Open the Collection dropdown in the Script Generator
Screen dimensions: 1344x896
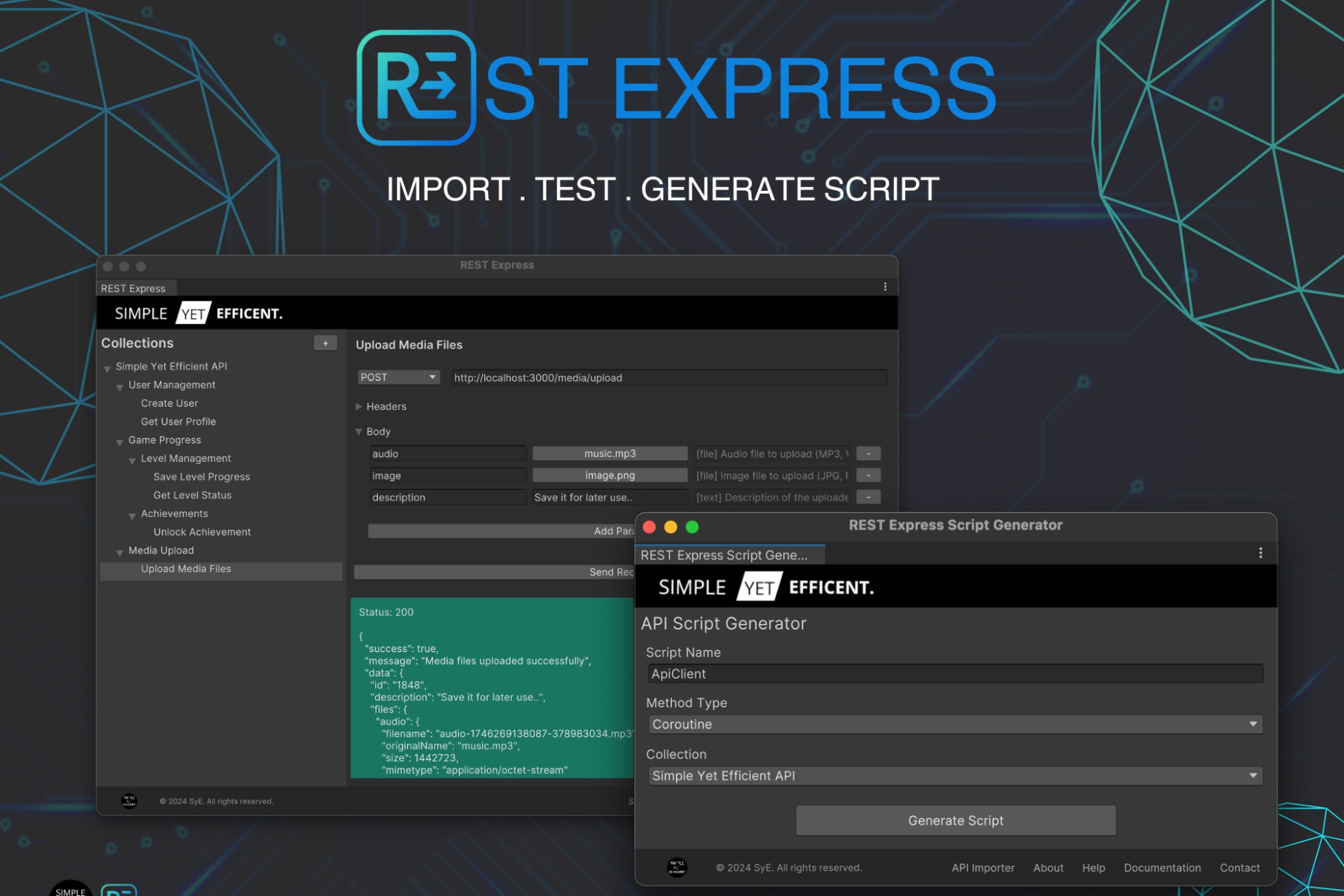955,775
